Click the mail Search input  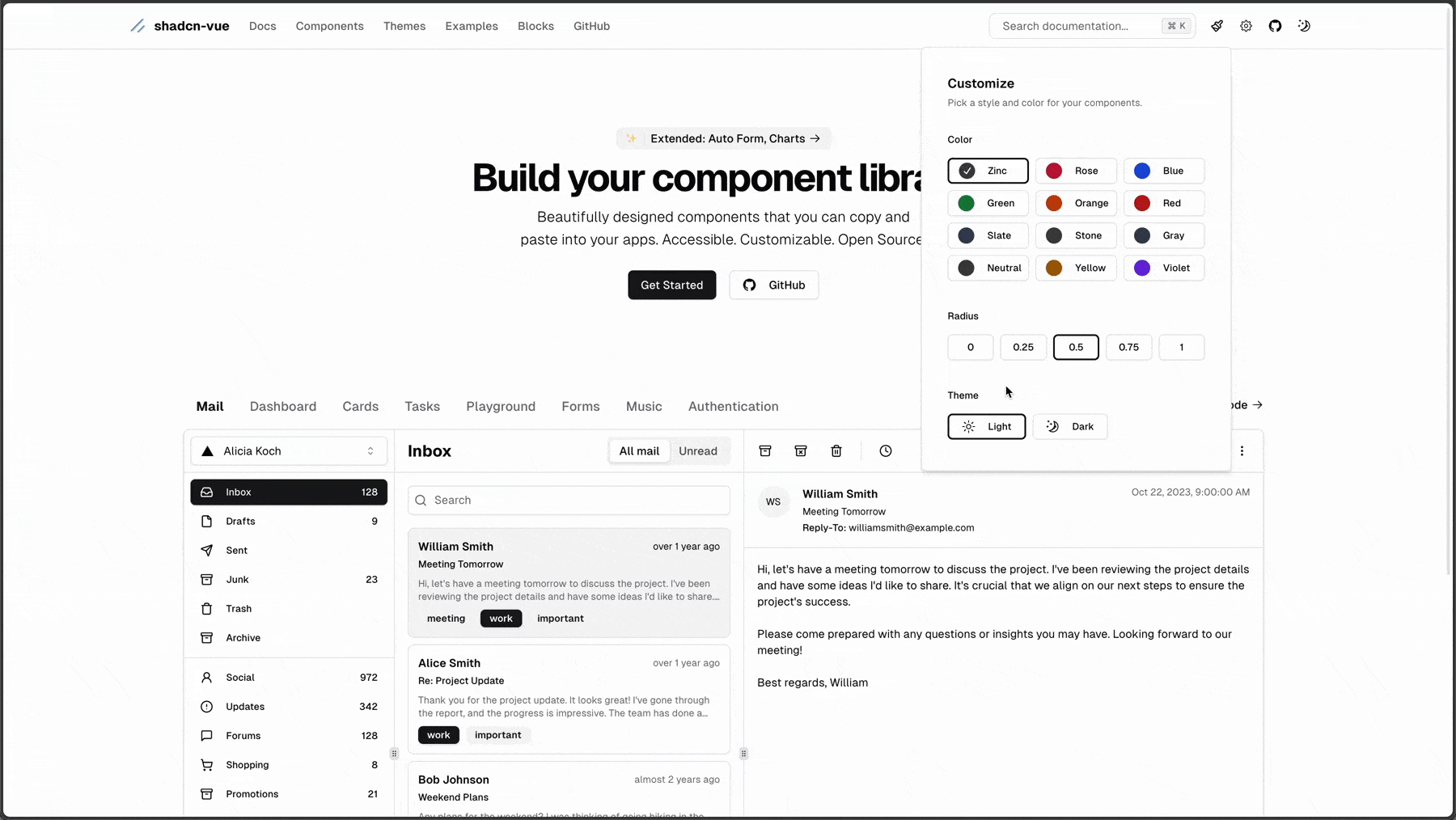[569, 500]
